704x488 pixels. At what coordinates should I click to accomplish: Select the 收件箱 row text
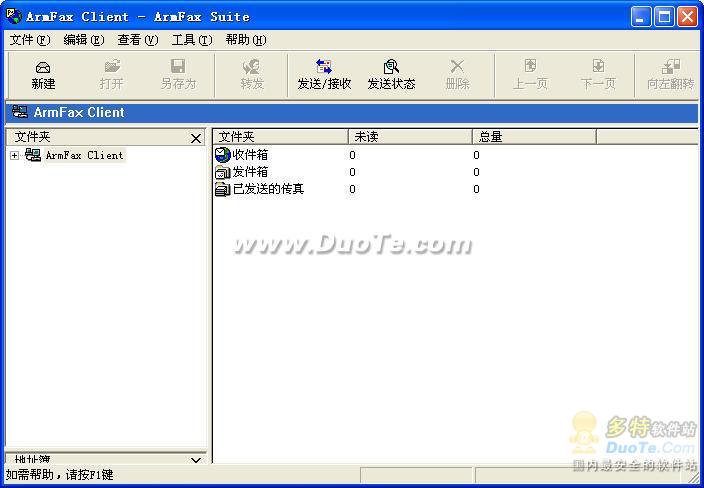tap(250, 155)
